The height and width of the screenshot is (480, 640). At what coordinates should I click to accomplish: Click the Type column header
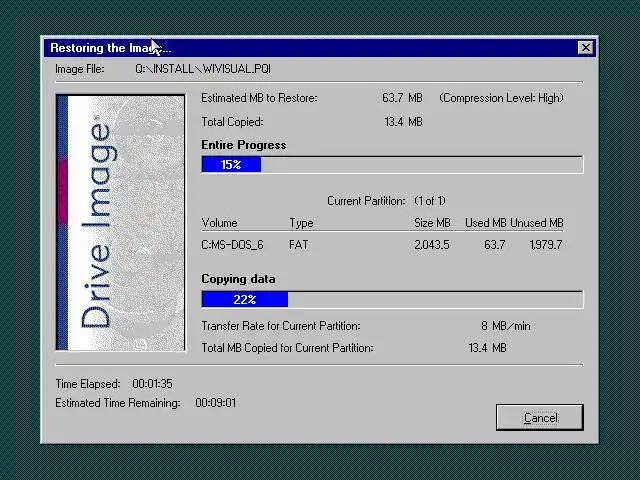click(x=301, y=223)
